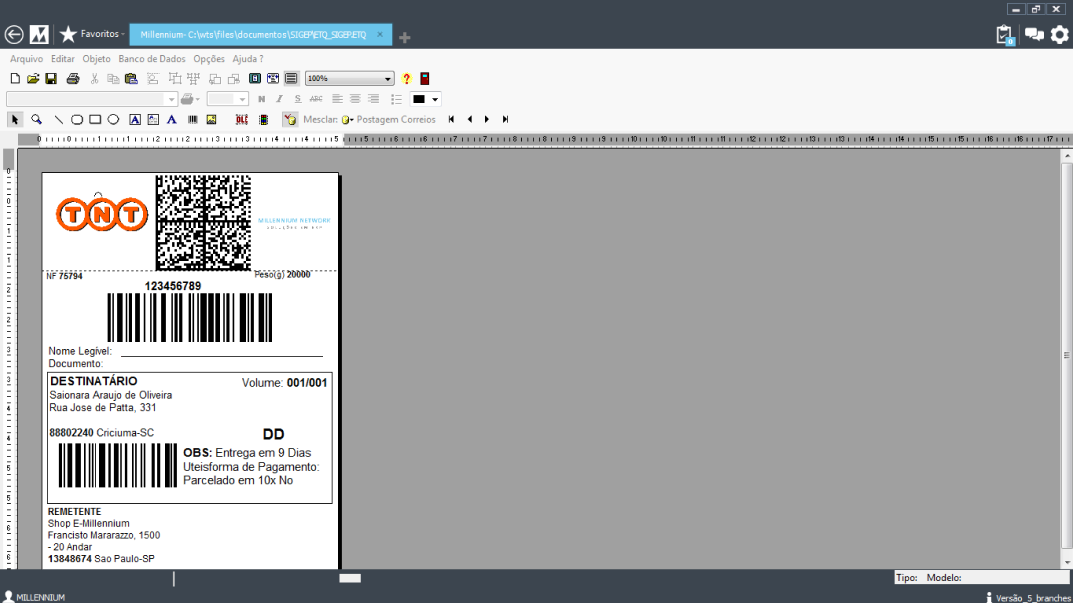
Task: Toggle the Mesclar merge button
Action: click(x=290, y=119)
